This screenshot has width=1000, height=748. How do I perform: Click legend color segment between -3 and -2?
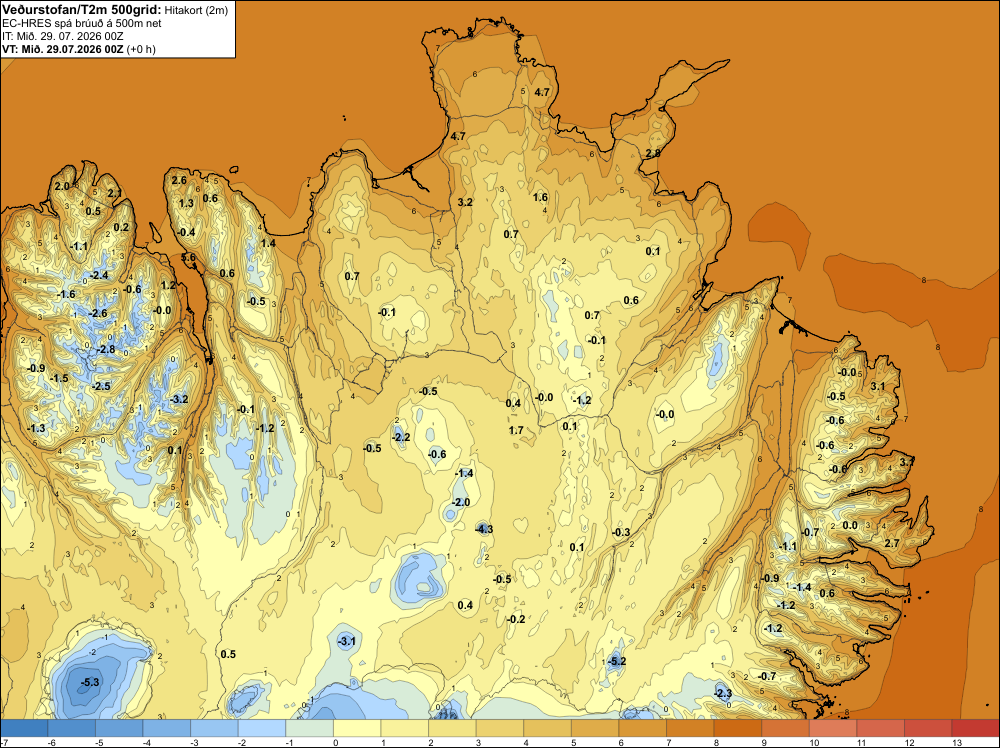(214, 728)
